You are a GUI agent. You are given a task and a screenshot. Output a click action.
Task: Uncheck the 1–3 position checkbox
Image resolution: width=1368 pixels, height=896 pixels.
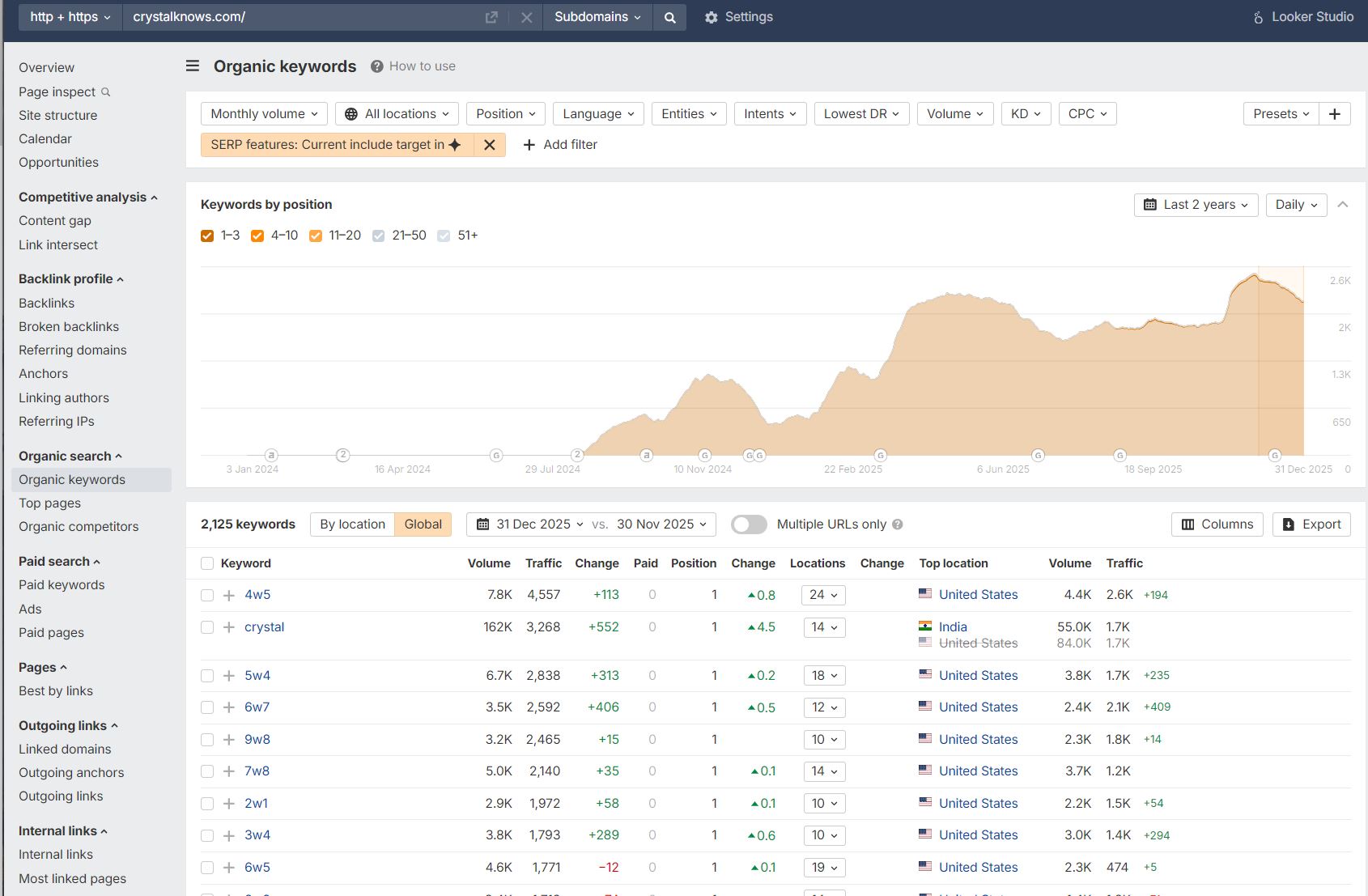click(x=207, y=236)
